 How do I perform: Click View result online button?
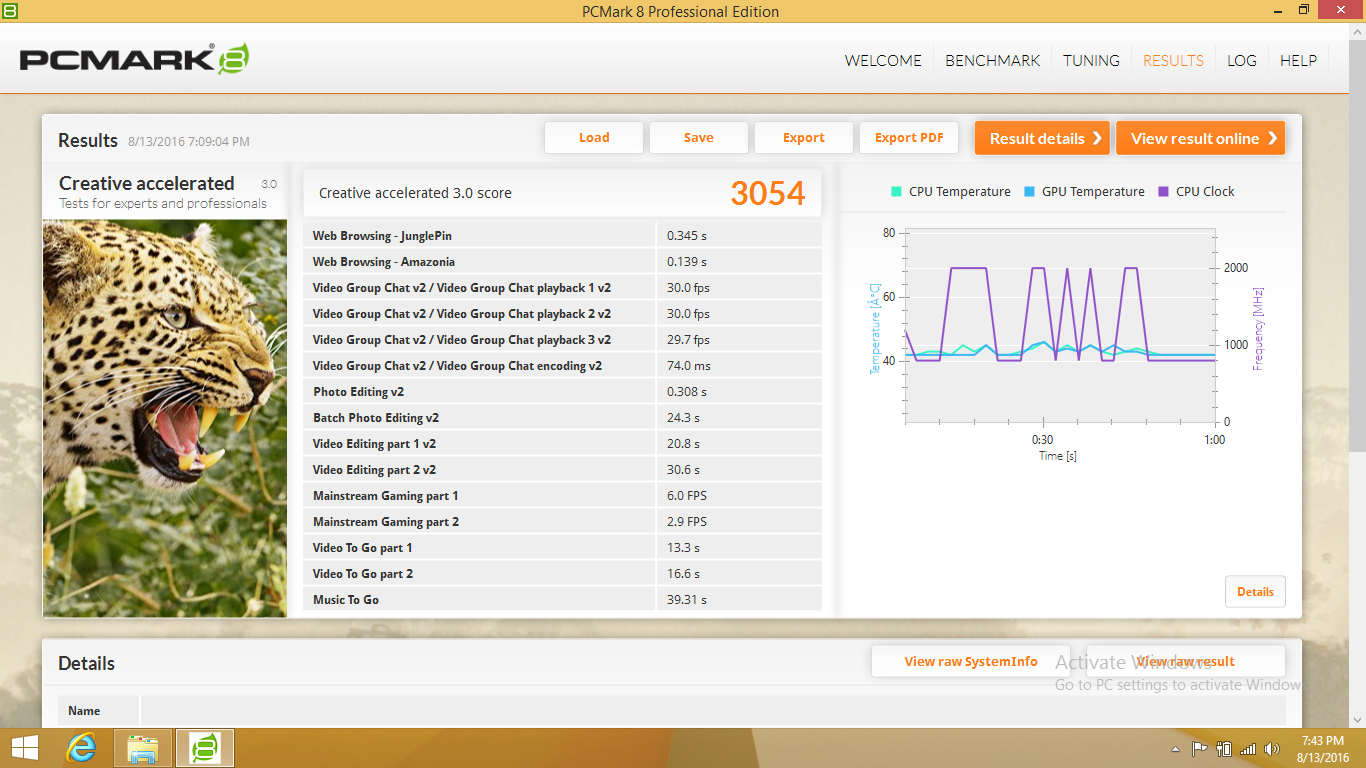tap(1200, 138)
